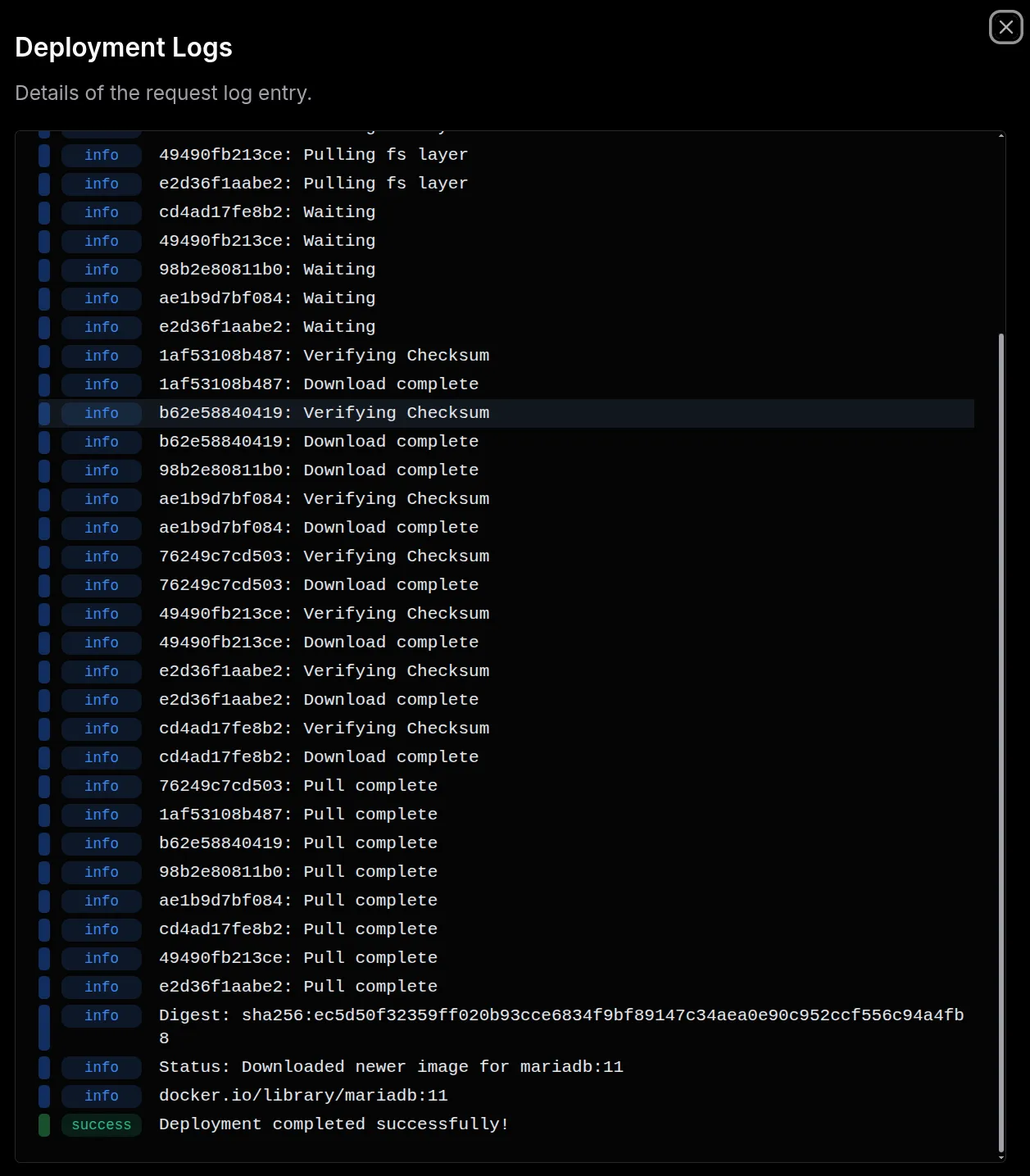1030x1176 pixels.
Task: Select the e2d36f1aabe2 Pull complete entry
Action: 298,986
